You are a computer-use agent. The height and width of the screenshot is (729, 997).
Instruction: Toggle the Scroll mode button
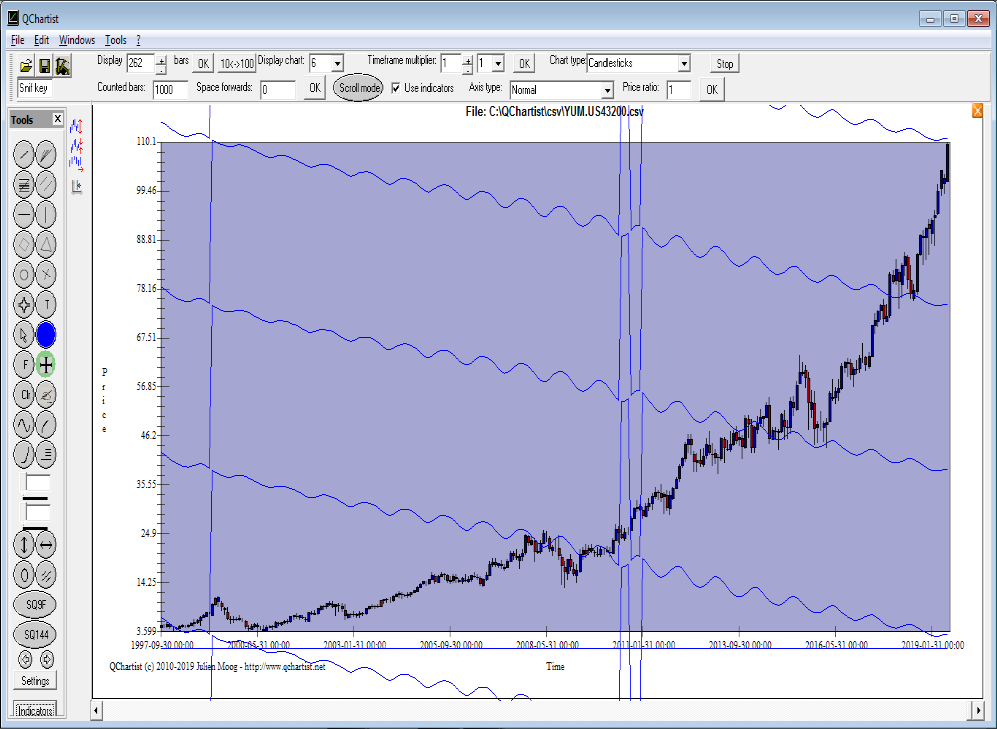click(358, 88)
